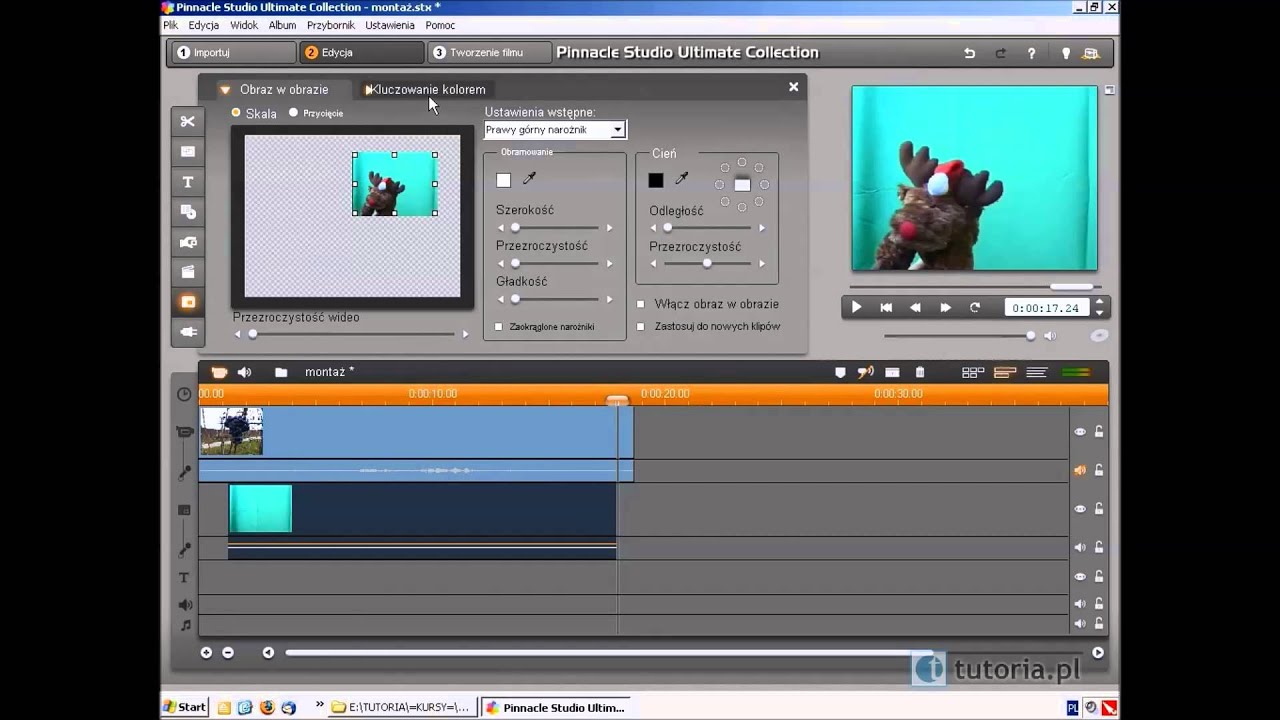Open the frame grabber camera tool

pyautogui.click(x=187, y=242)
